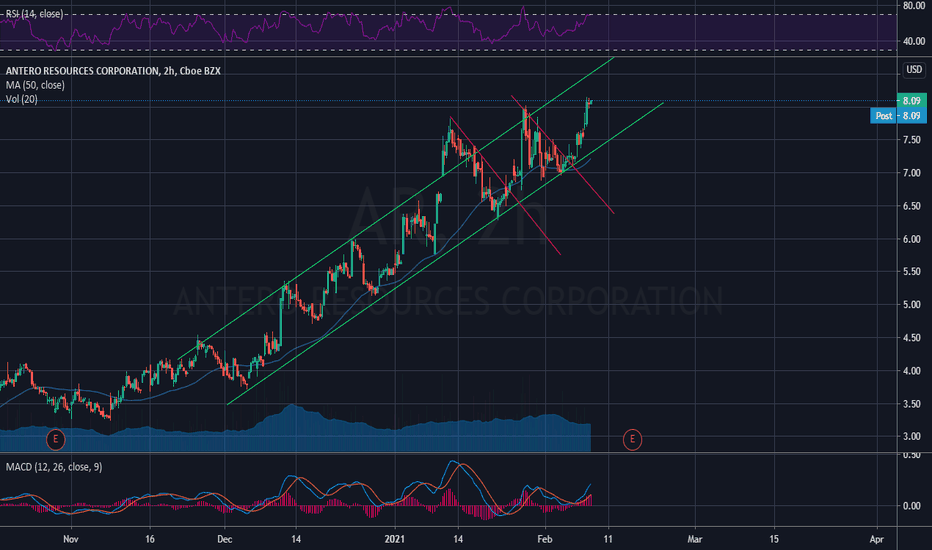Click the MACD 0.00 axis label
Screen dimensions: 932x550
911,506
